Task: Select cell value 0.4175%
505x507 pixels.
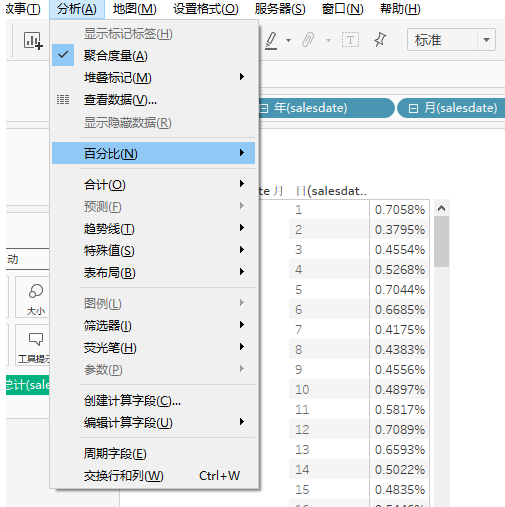Action: [x=400, y=330]
